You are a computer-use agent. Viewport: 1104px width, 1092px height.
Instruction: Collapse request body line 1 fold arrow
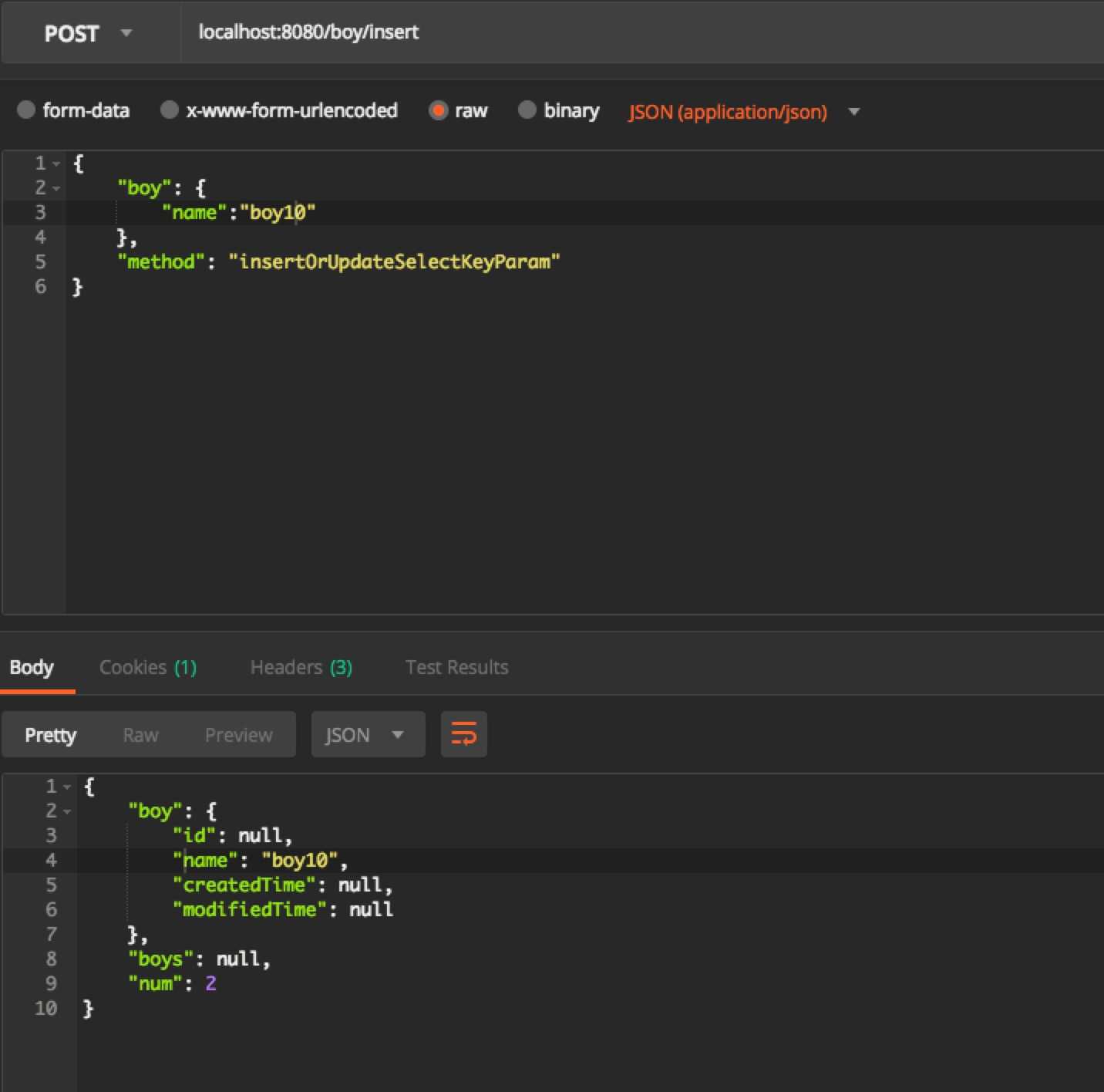click(56, 163)
